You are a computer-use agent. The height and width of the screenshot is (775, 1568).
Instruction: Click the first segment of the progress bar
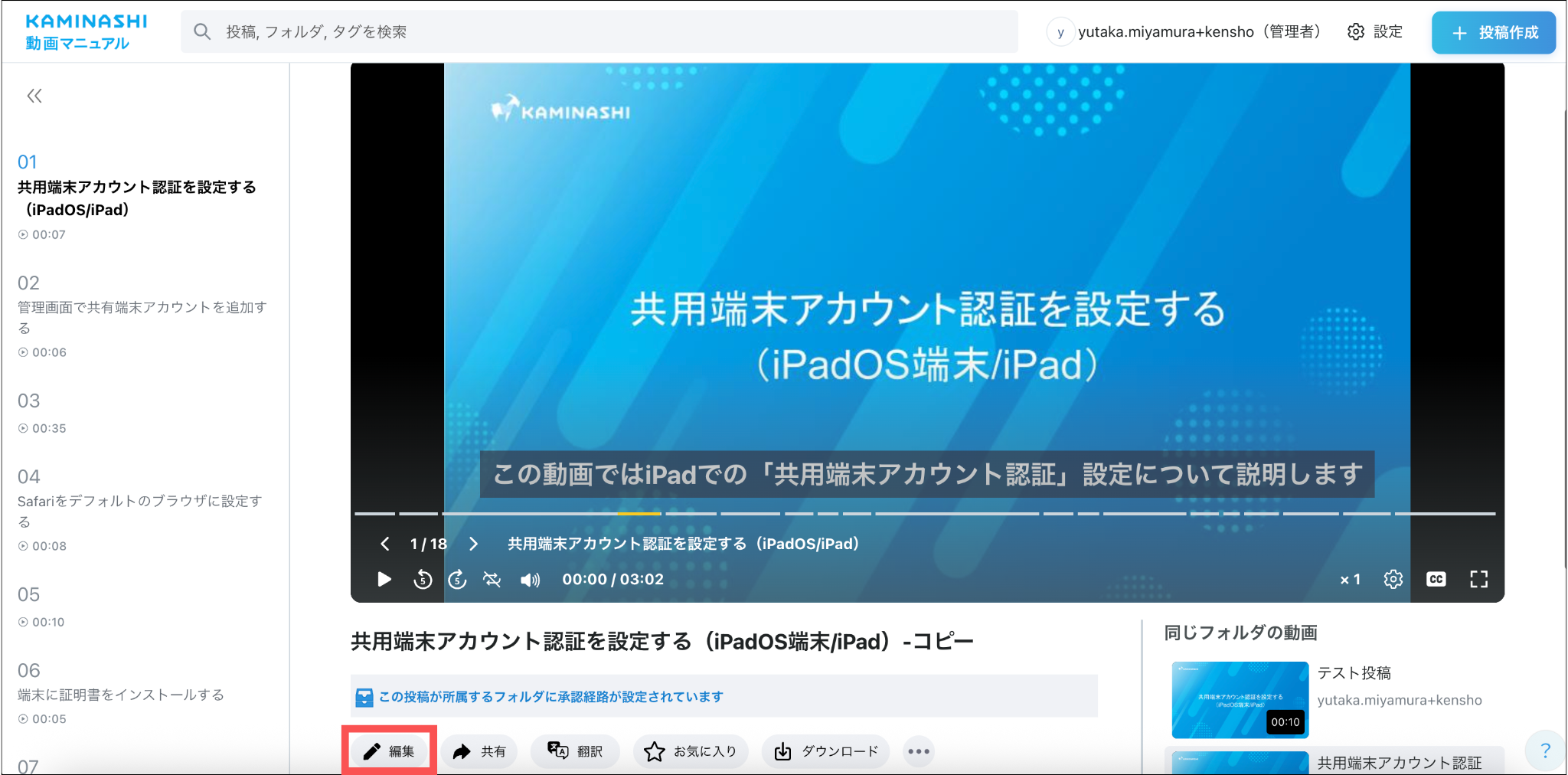[375, 513]
